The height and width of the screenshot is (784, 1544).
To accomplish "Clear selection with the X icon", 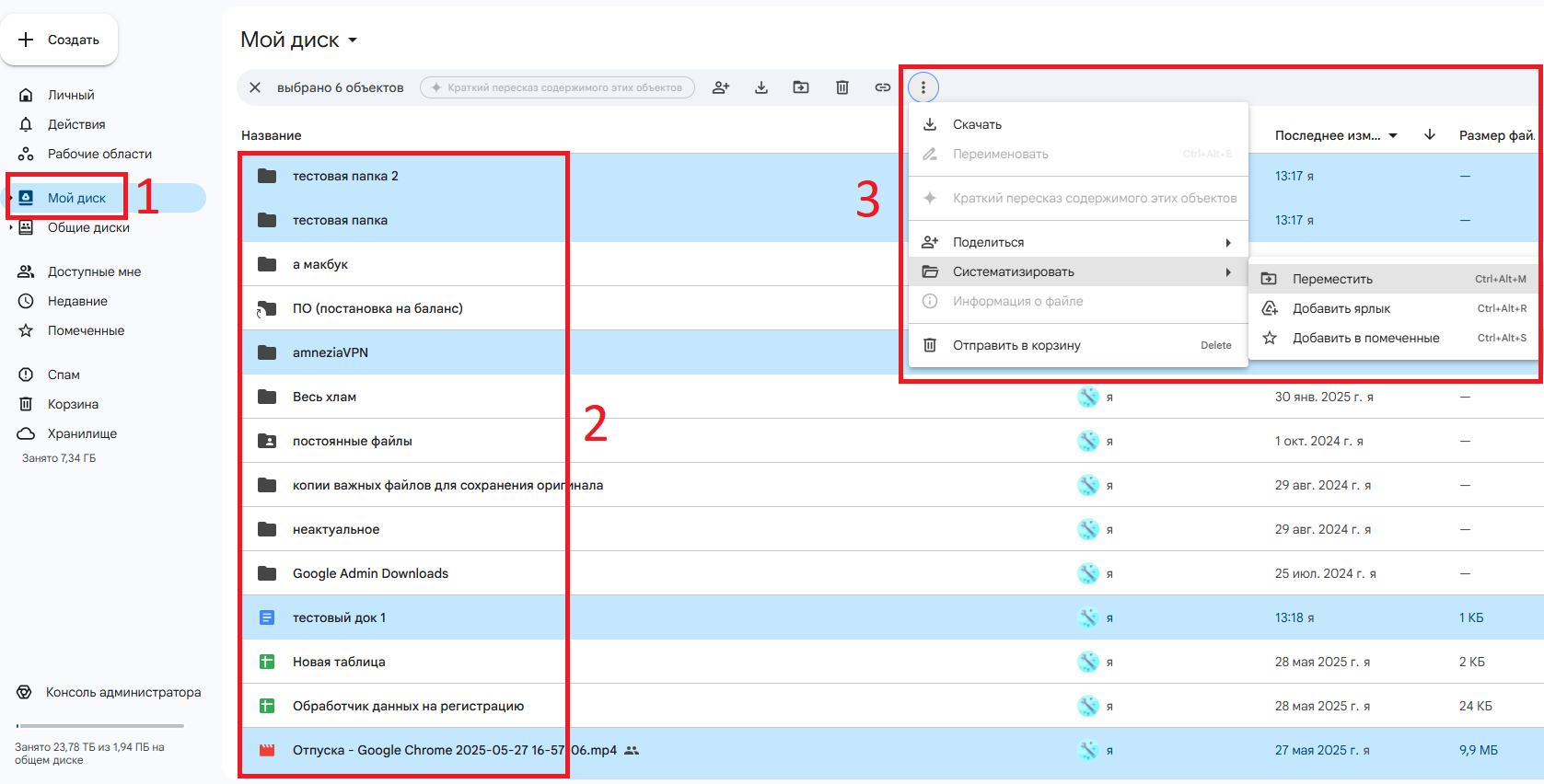I will coord(255,87).
